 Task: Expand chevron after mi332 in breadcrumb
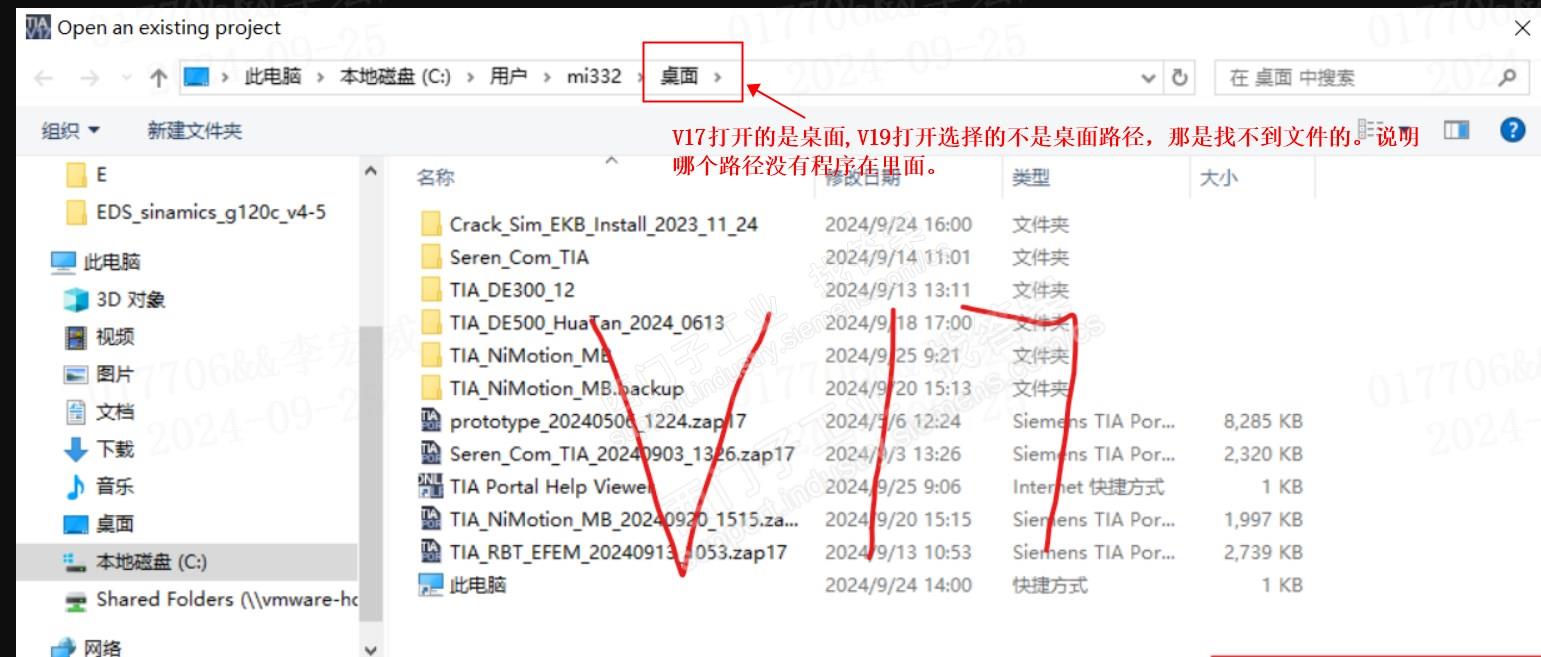click(641, 77)
